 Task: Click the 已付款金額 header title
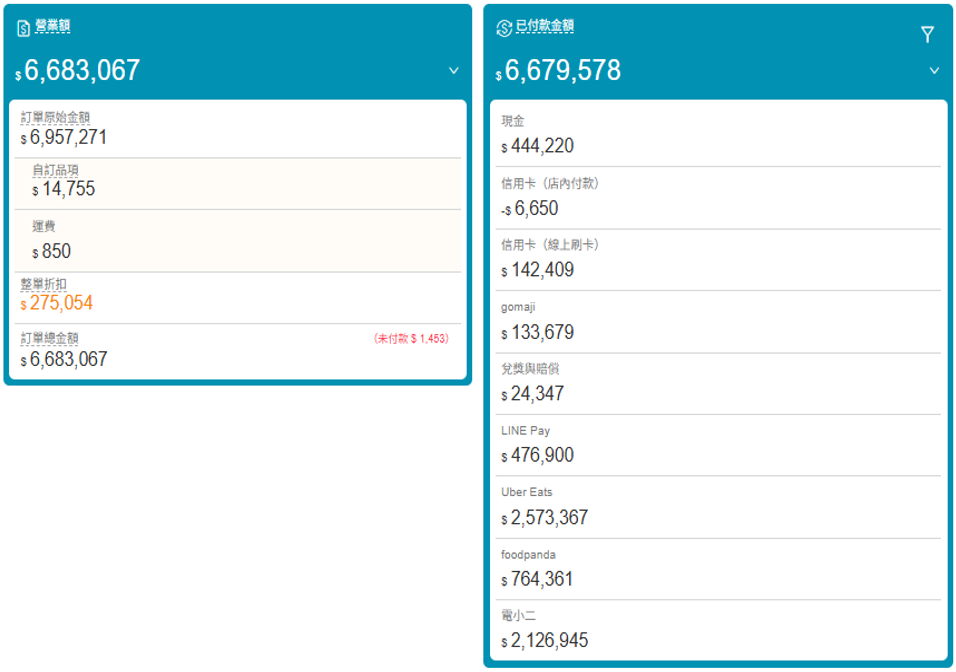(x=545, y=26)
